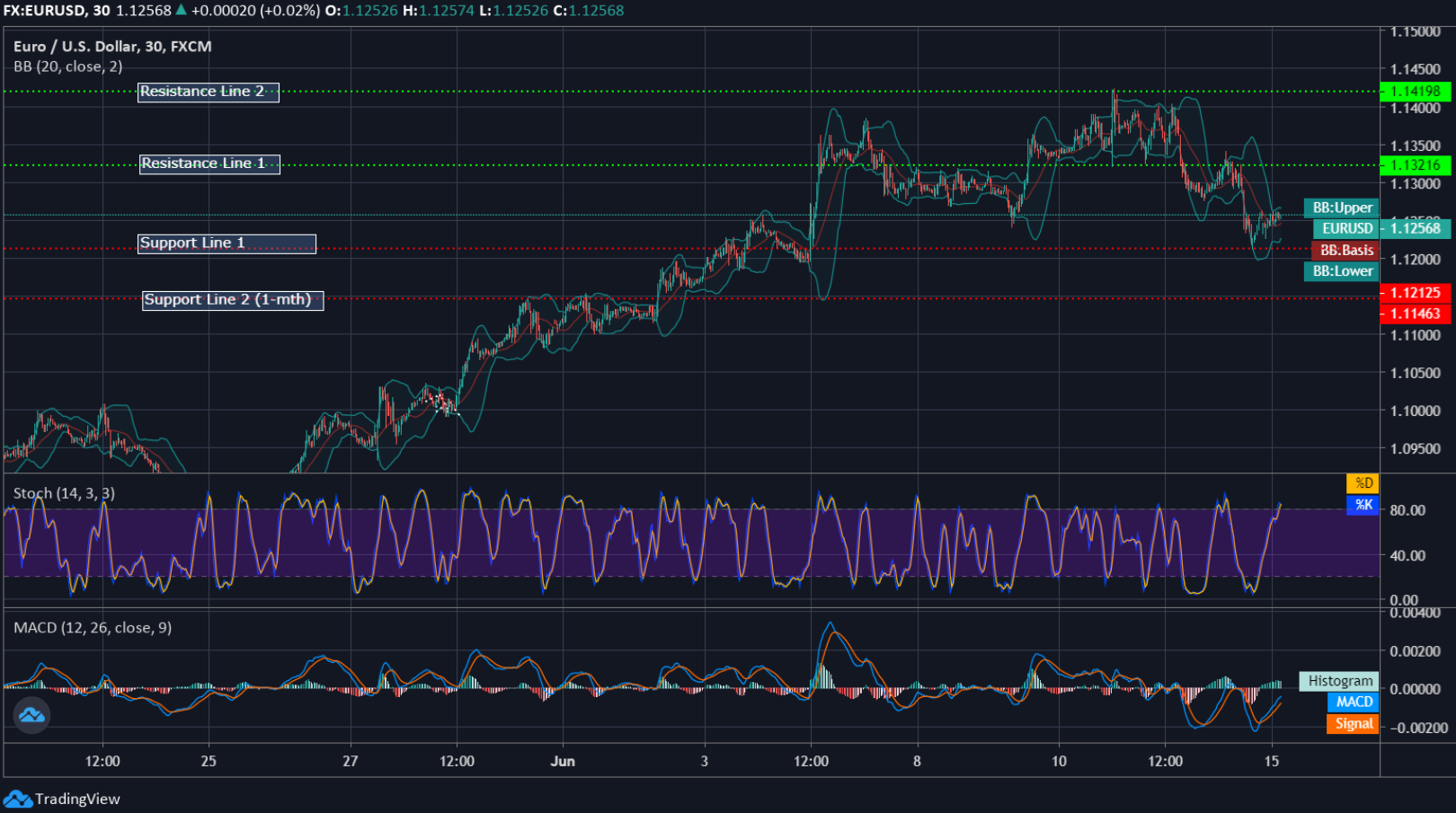Select the %D tag in the Stochastic pane
The image size is (1456, 813).
tap(1363, 482)
